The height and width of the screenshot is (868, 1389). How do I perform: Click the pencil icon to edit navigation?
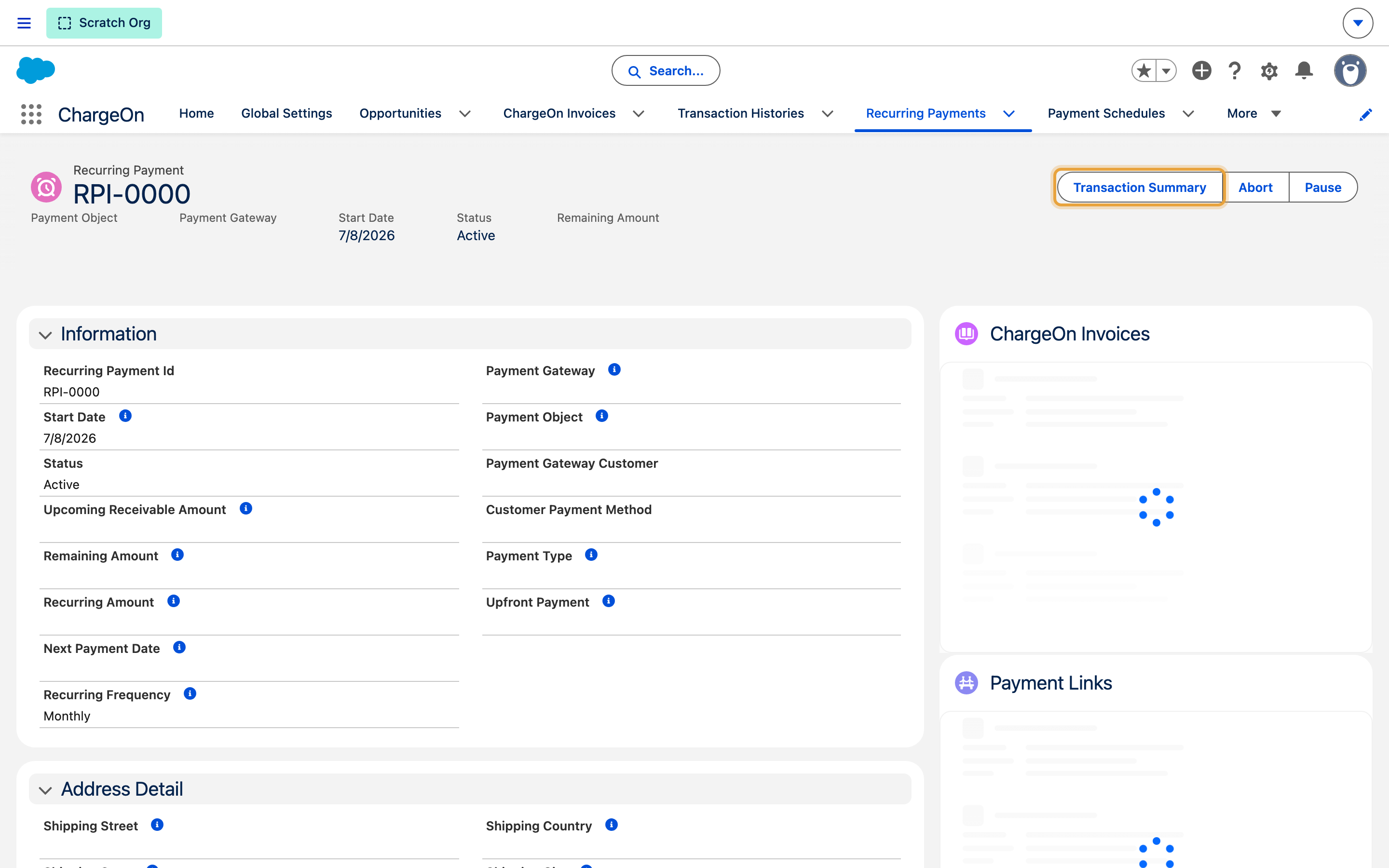tap(1365, 114)
